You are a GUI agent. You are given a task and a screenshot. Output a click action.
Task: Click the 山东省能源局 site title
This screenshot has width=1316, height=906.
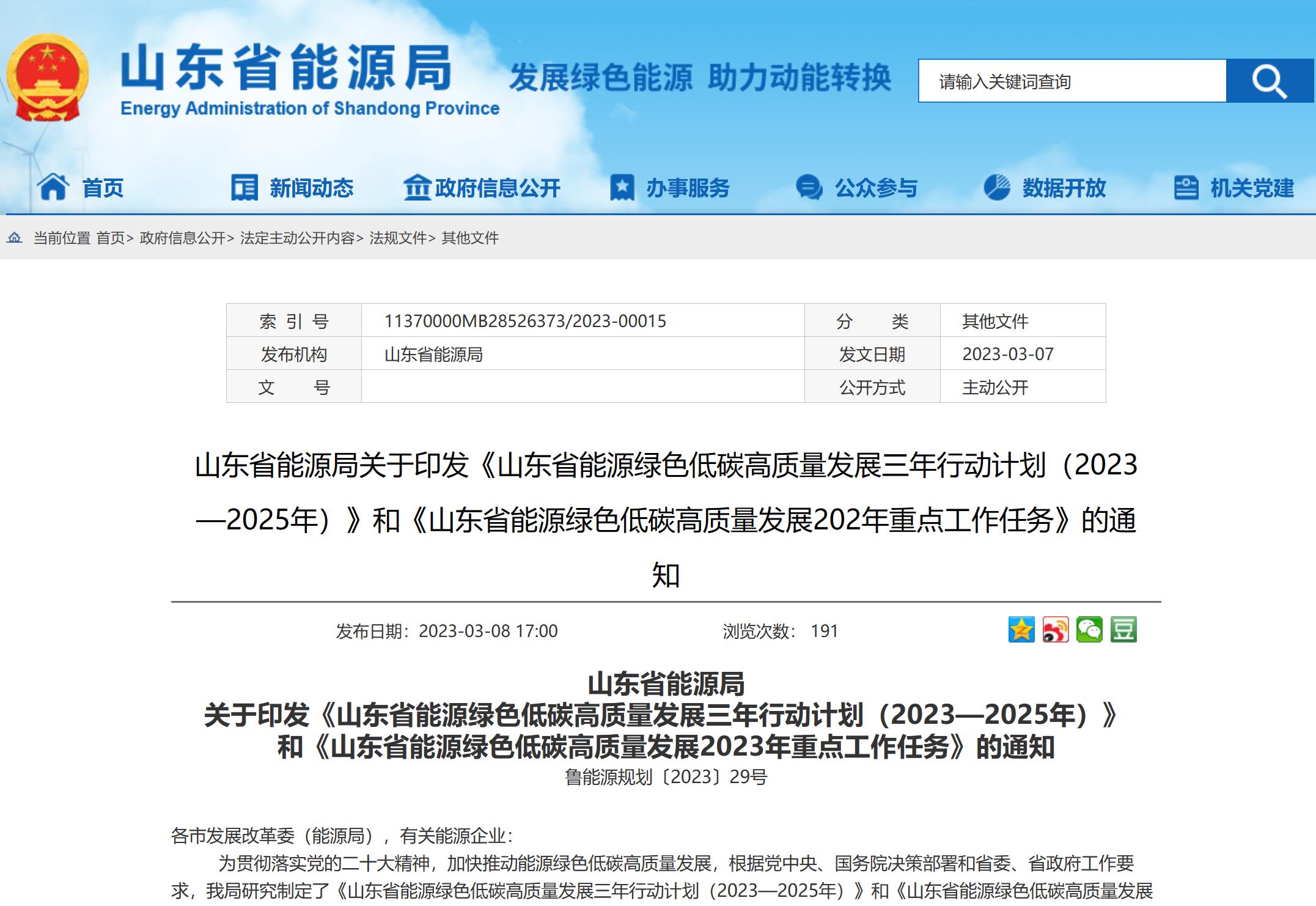[x=286, y=68]
